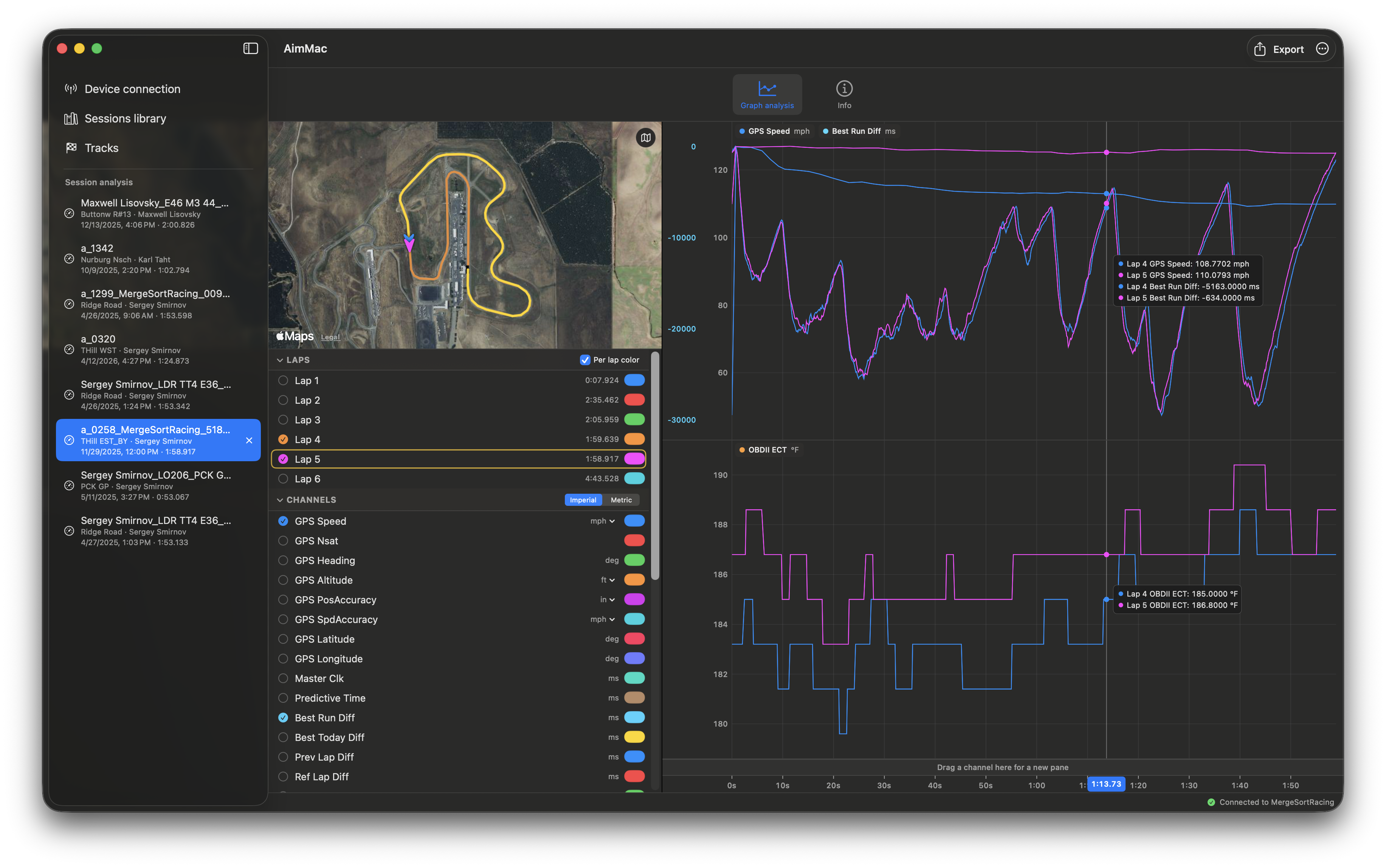Click the timer icon beside Maxwell Lisovsky session

(x=69, y=214)
